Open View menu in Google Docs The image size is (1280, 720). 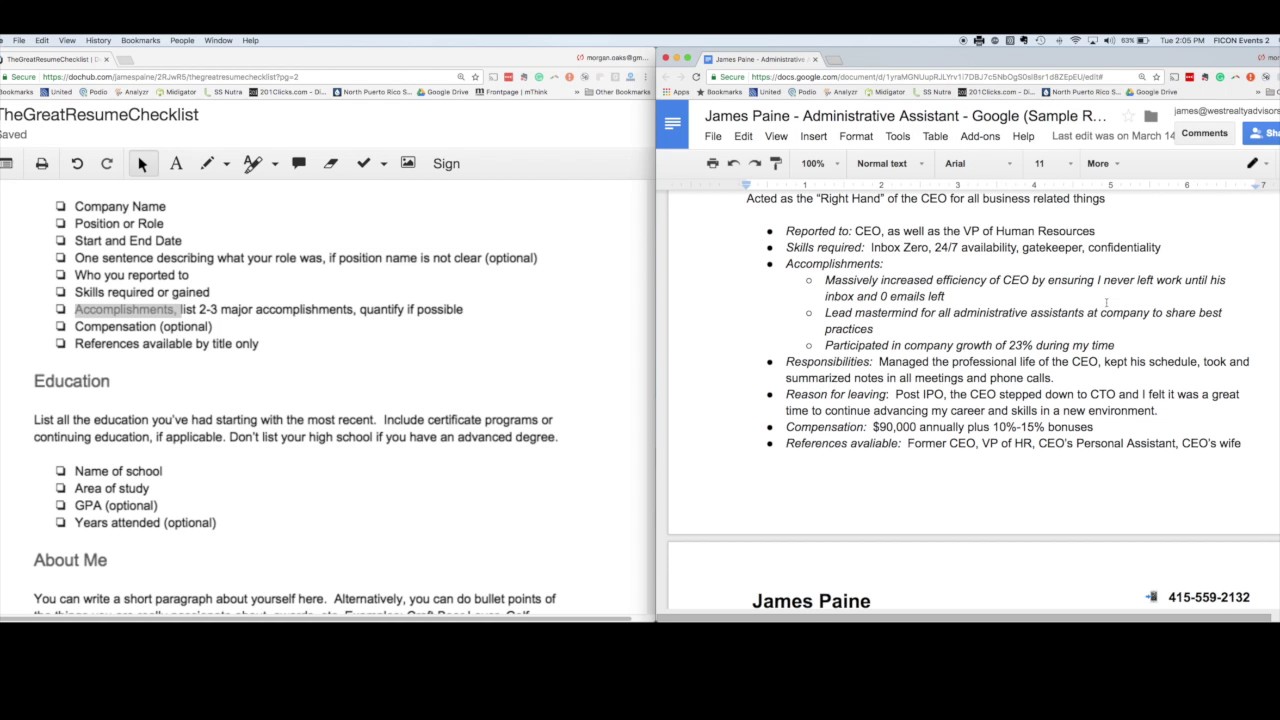(x=776, y=137)
